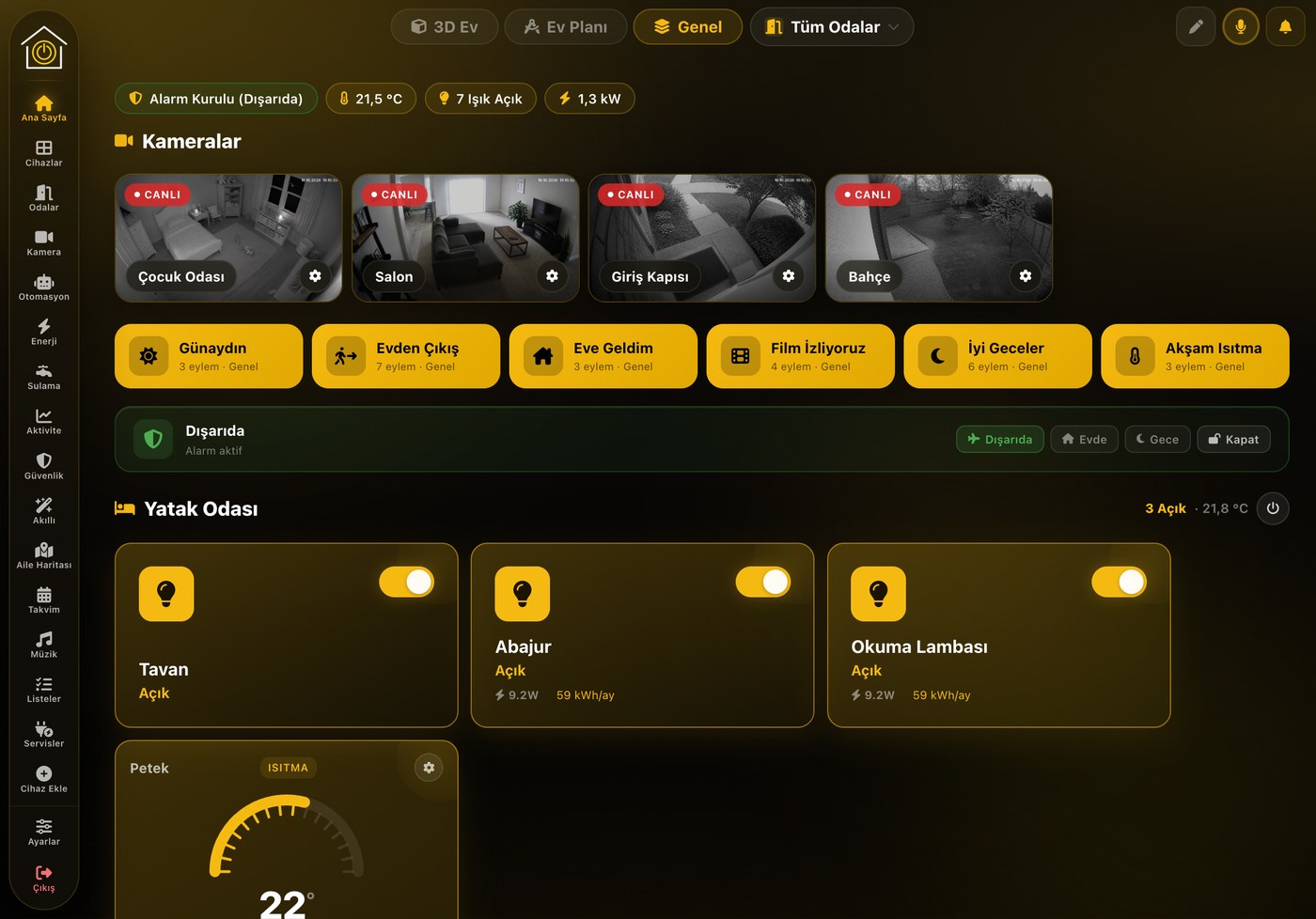Open the Salon camera feed
The height and width of the screenshot is (919, 1316).
coord(465,238)
